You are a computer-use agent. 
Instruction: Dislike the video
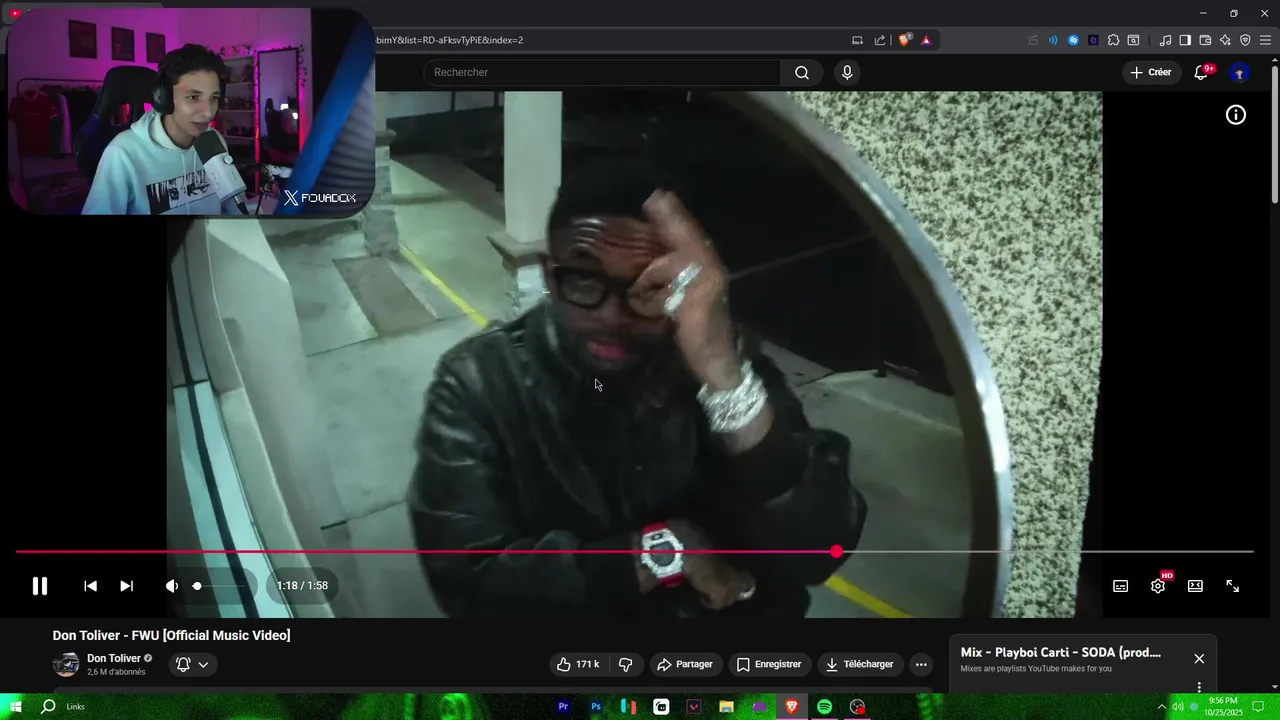626,664
